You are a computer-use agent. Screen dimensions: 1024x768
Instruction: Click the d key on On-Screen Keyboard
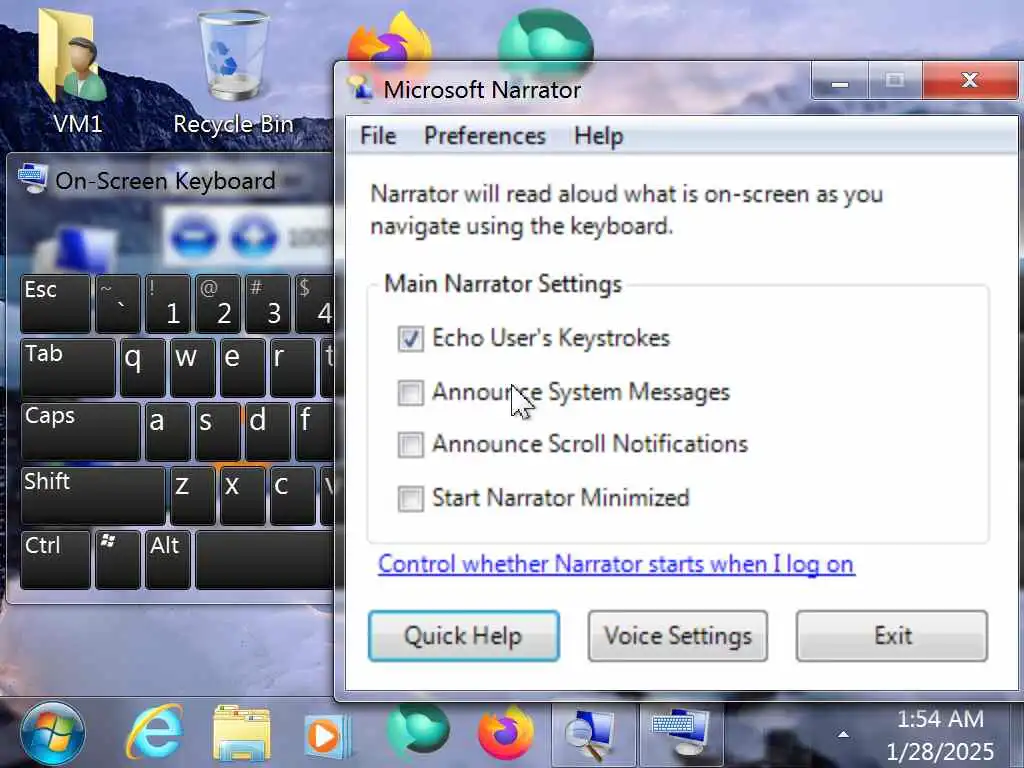[x=268, y=431]
